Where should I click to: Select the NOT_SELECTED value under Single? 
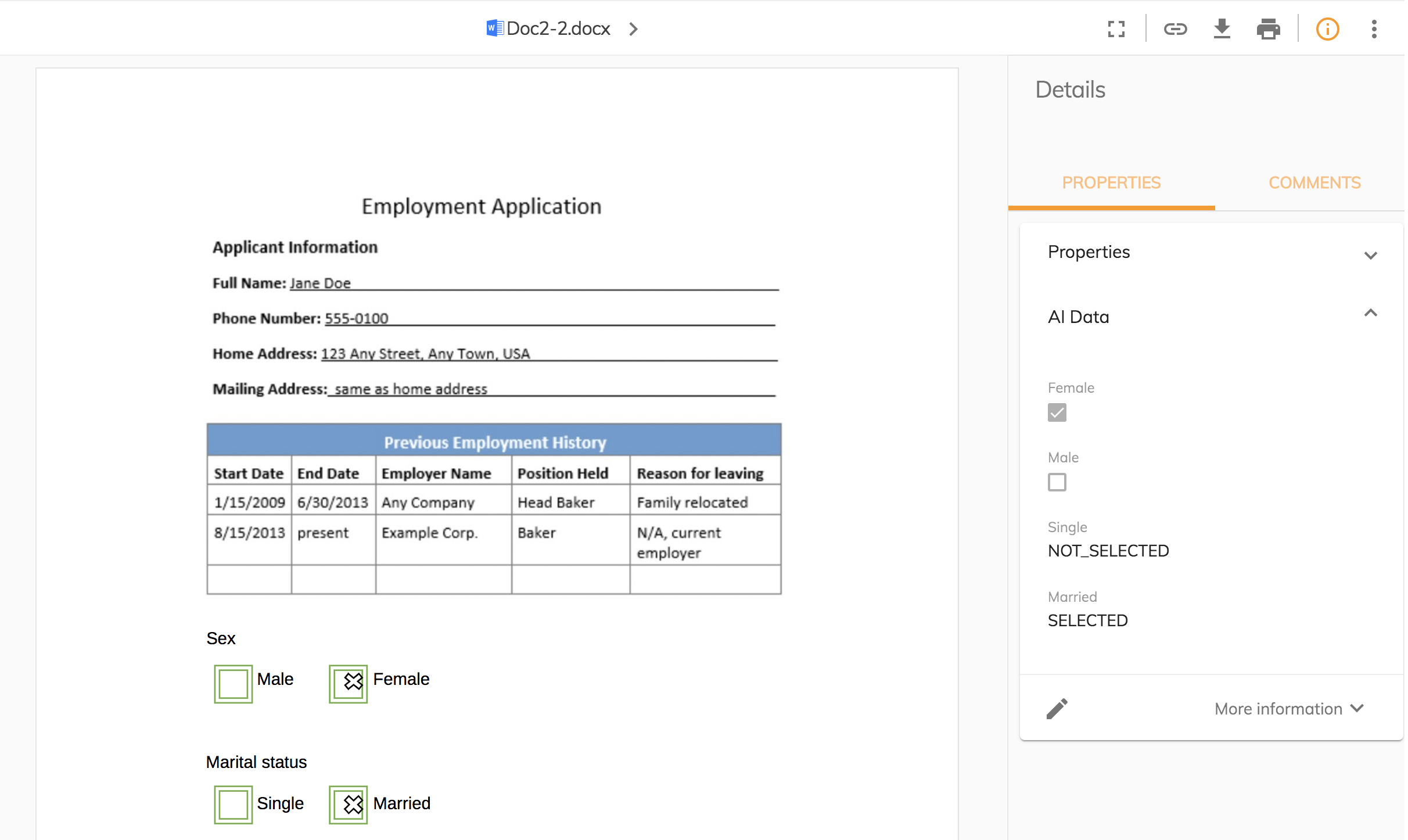click(x=1108, y=551)
